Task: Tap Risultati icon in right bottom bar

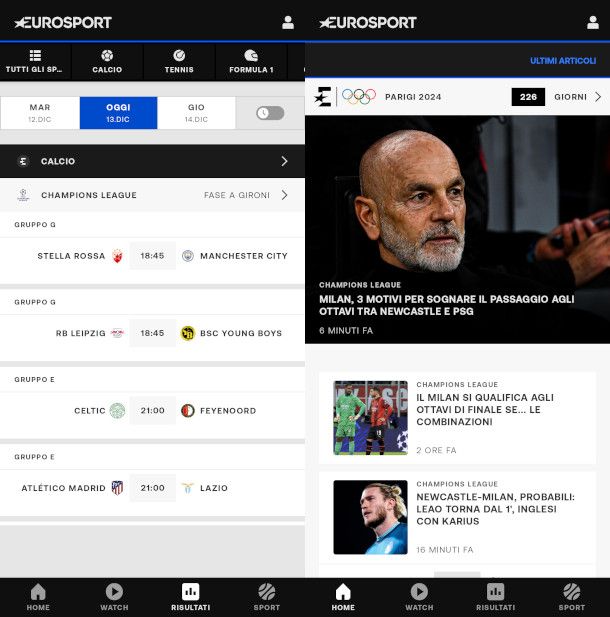Action: coord(495,592)
